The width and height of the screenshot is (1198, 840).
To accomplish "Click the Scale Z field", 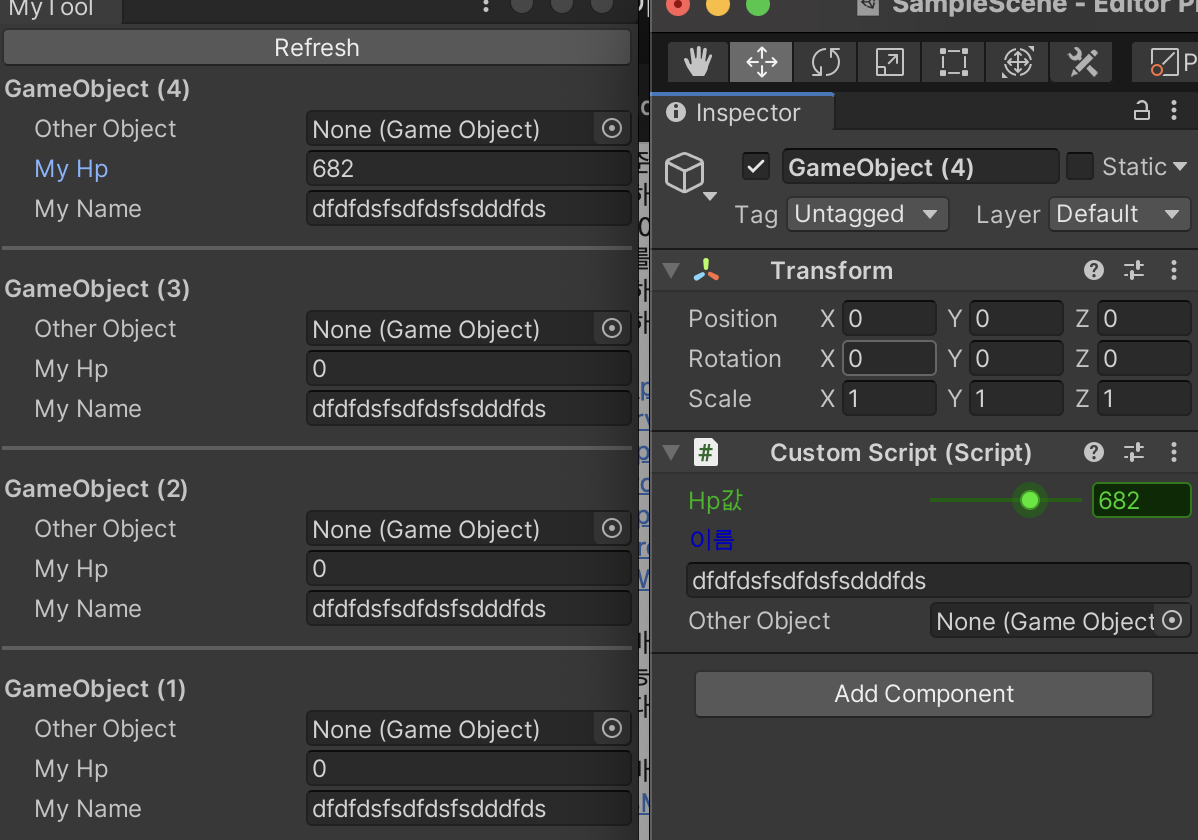I will (1144, 398).
